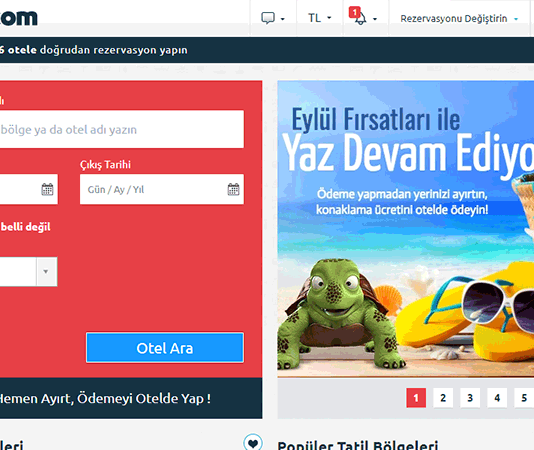Image resolution: width=534 pixels, height=450 pixels.
Task: Jump to banner slide 5
Action: pos(524,398)
